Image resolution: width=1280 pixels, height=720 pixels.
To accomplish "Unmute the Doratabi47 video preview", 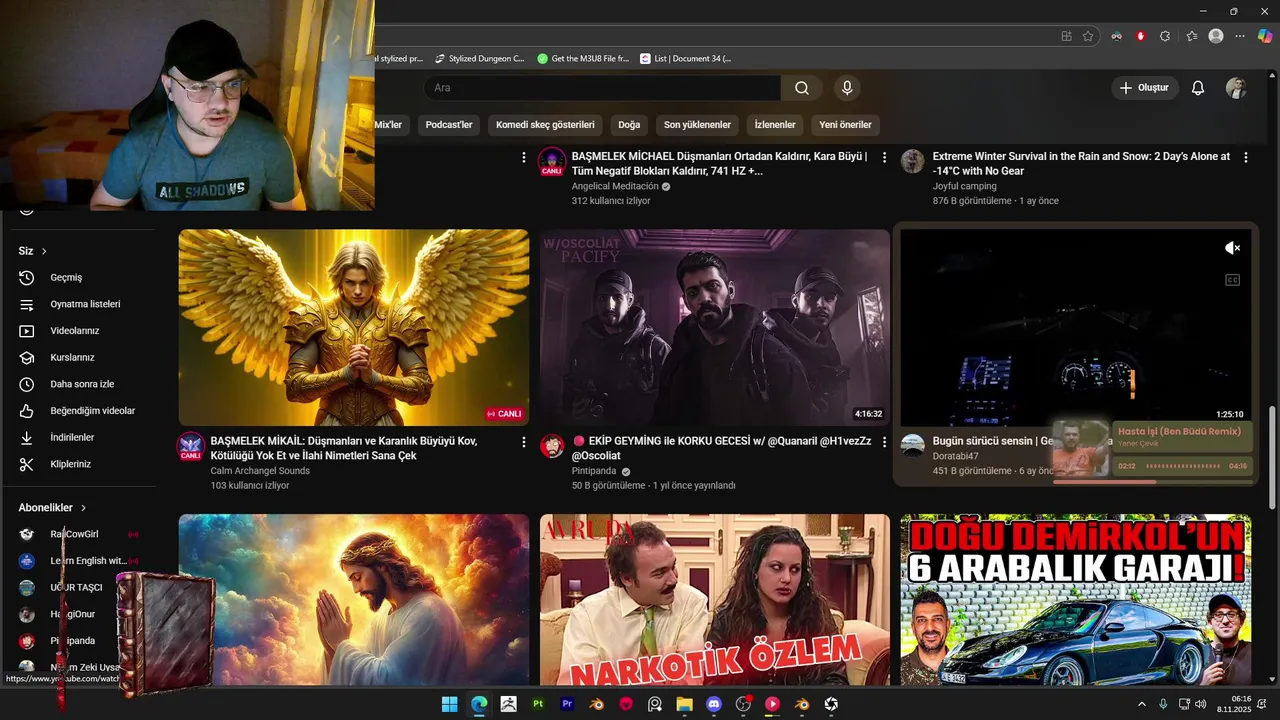I will pyautogui.click(x=1232, y=248).
